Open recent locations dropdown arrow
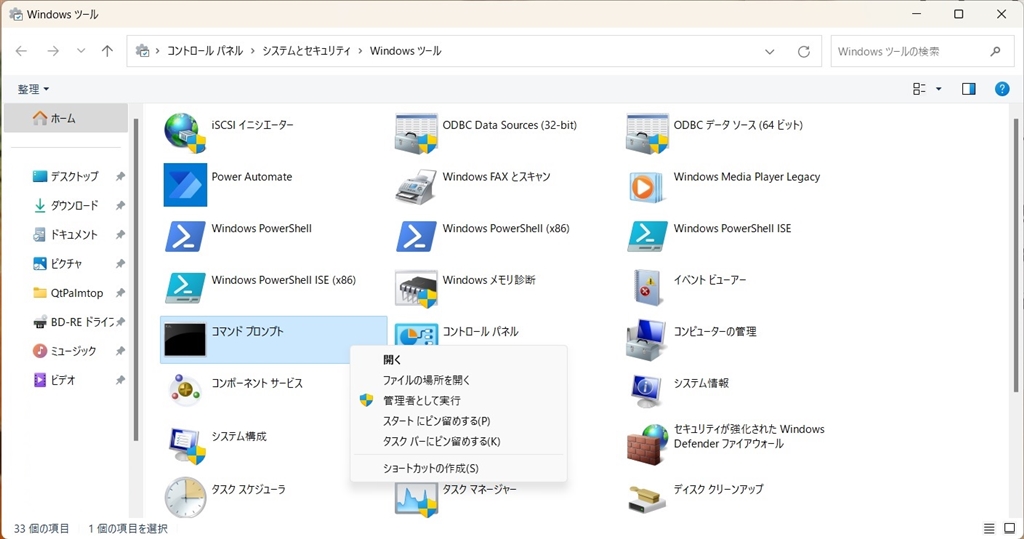Screen dimensions: 1024x539 81,51
